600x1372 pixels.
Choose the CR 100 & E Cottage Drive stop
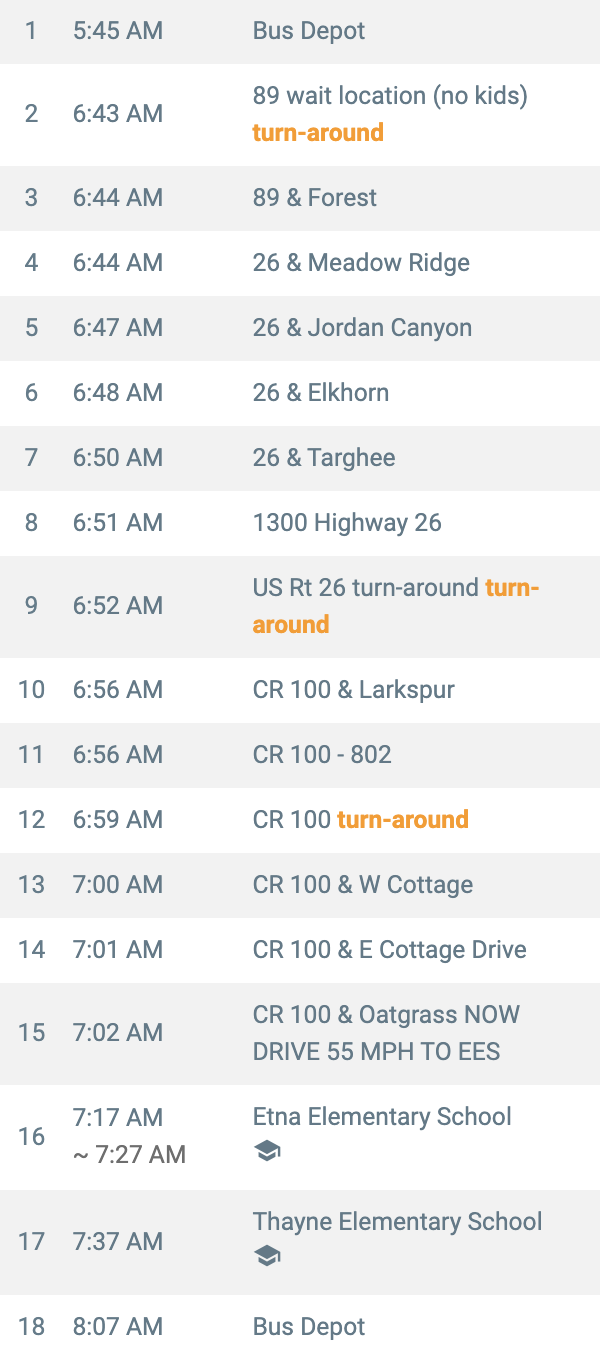point(389,950)
